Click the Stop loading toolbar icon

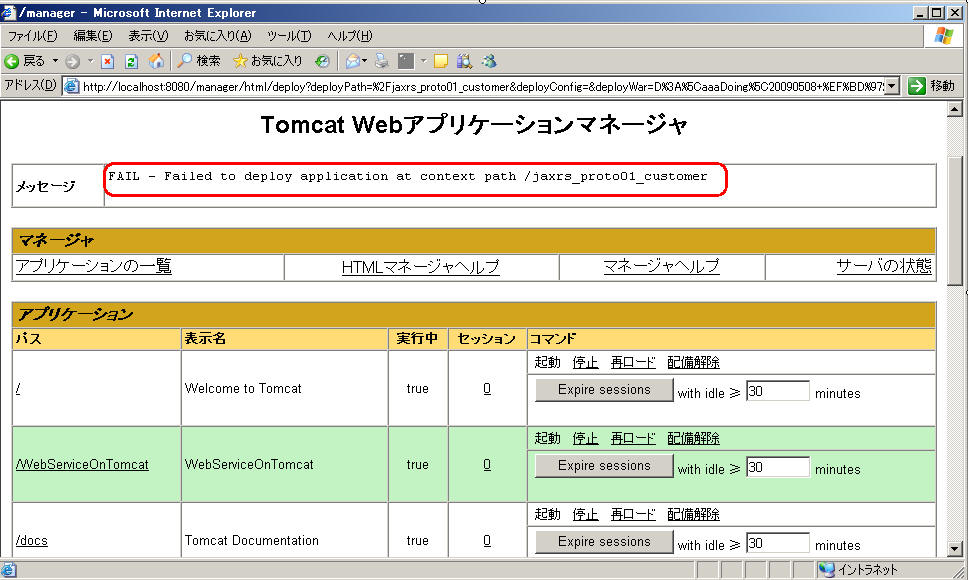click(x=108, y=61)
